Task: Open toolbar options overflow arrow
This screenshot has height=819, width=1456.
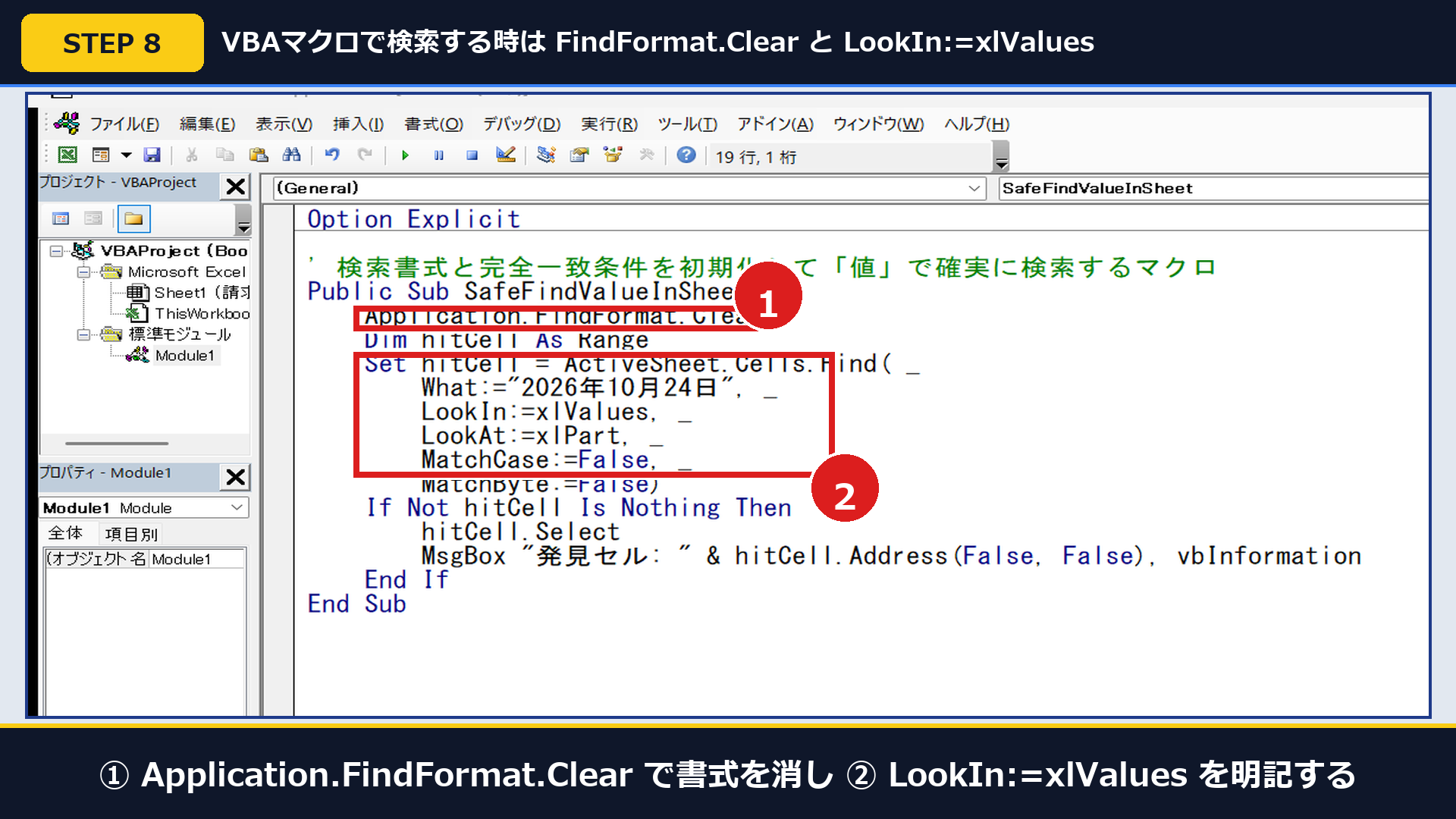Action: pyautogui.click(x=1001, y=157)
